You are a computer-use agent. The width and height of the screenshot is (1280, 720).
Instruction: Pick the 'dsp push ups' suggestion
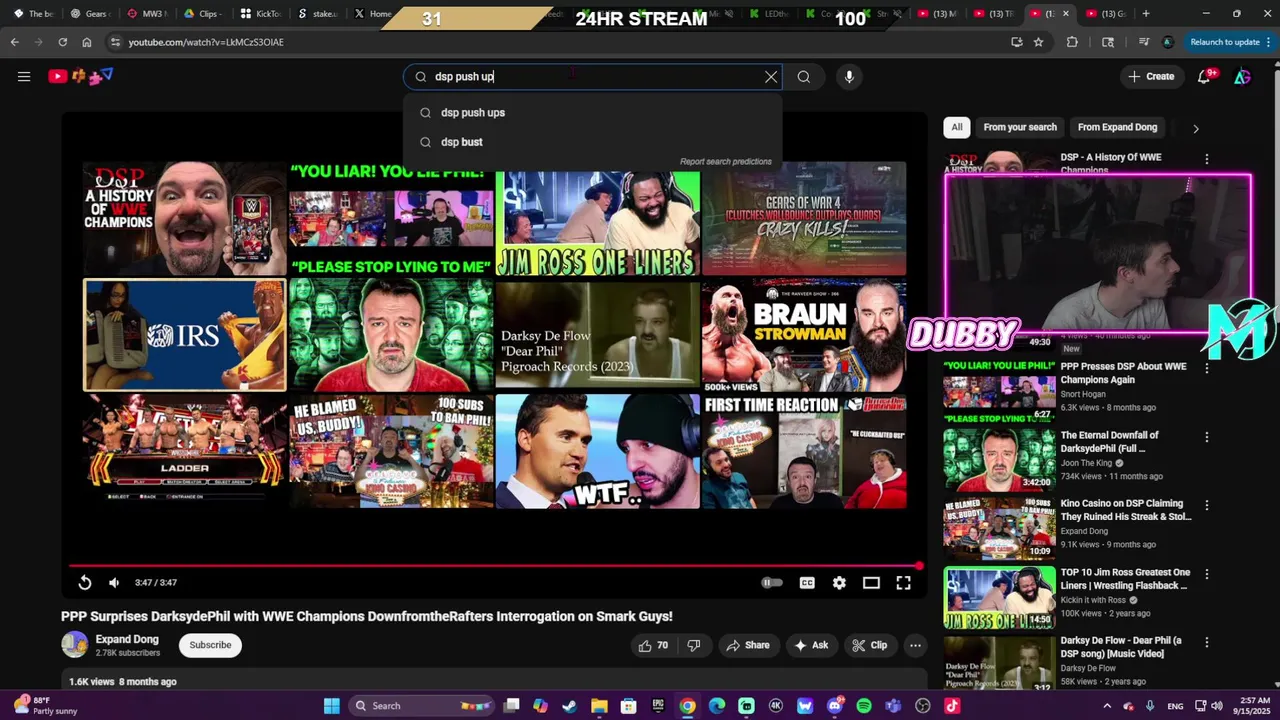click(x=592, y=113)
